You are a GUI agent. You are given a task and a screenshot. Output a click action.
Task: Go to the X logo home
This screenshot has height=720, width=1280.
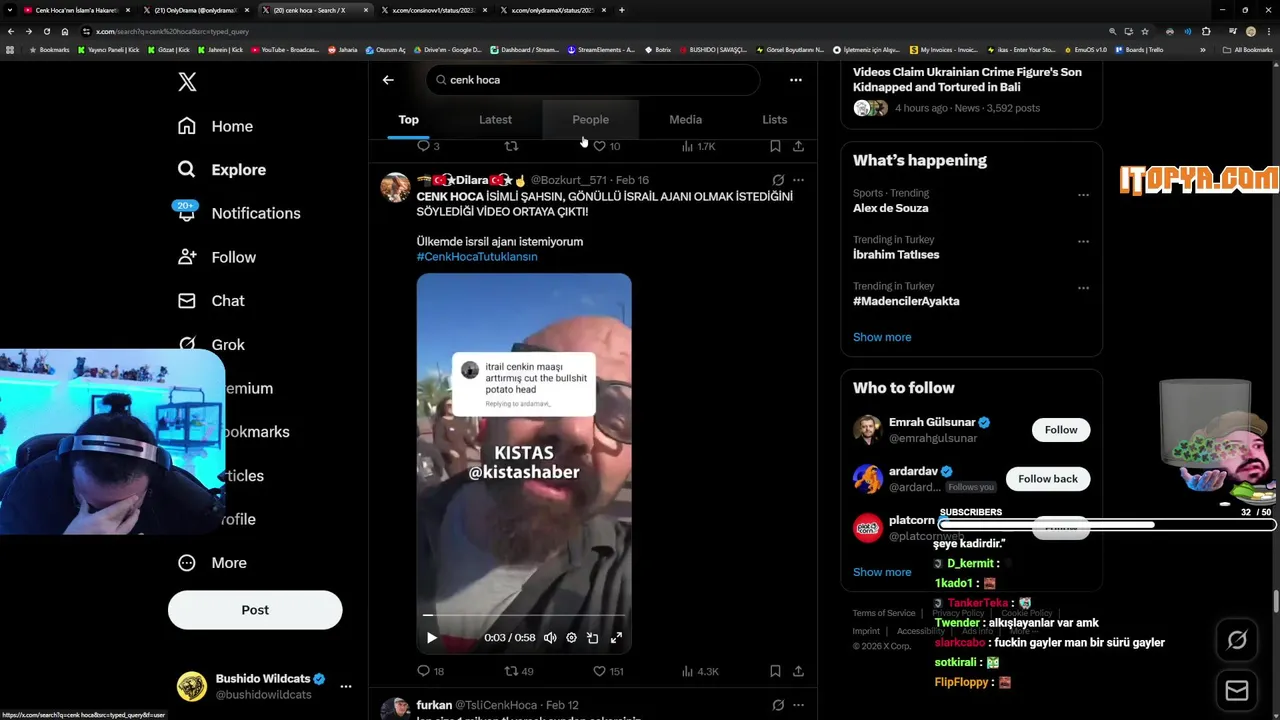[187, 82]
